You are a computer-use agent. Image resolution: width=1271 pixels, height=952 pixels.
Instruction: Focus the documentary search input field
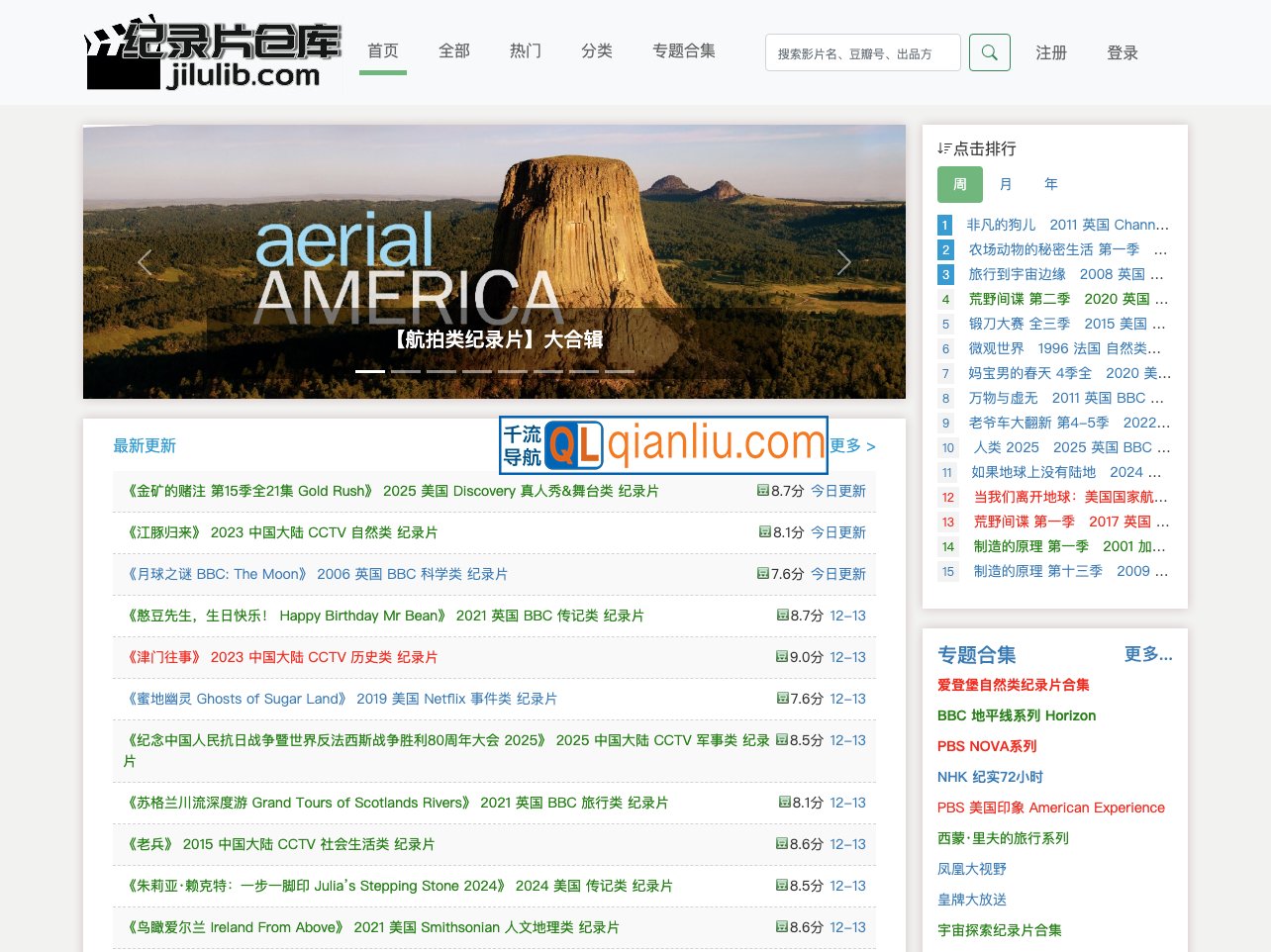pos(861,53)
